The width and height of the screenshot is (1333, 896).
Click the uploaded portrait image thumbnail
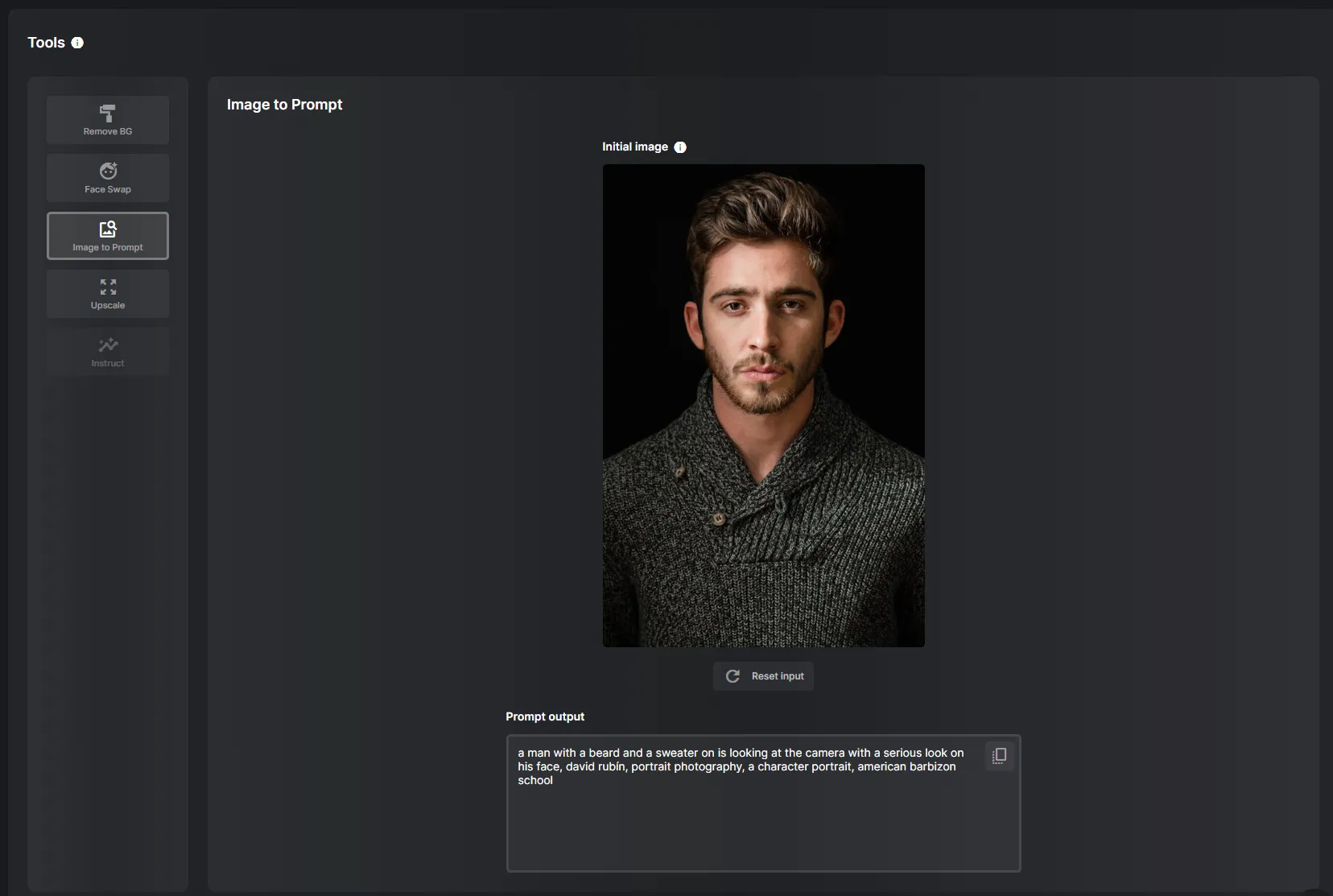(763, 406)
